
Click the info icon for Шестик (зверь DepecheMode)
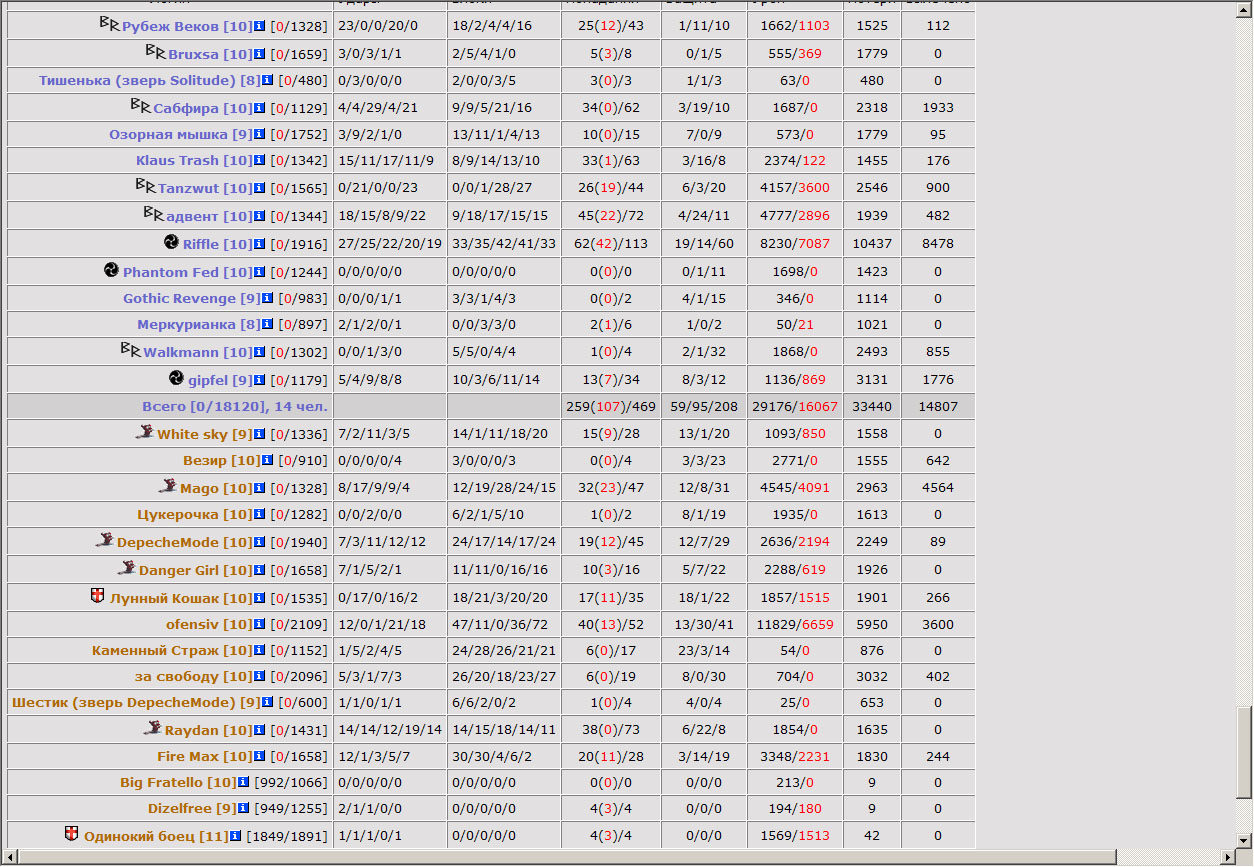tap(268, 703)
